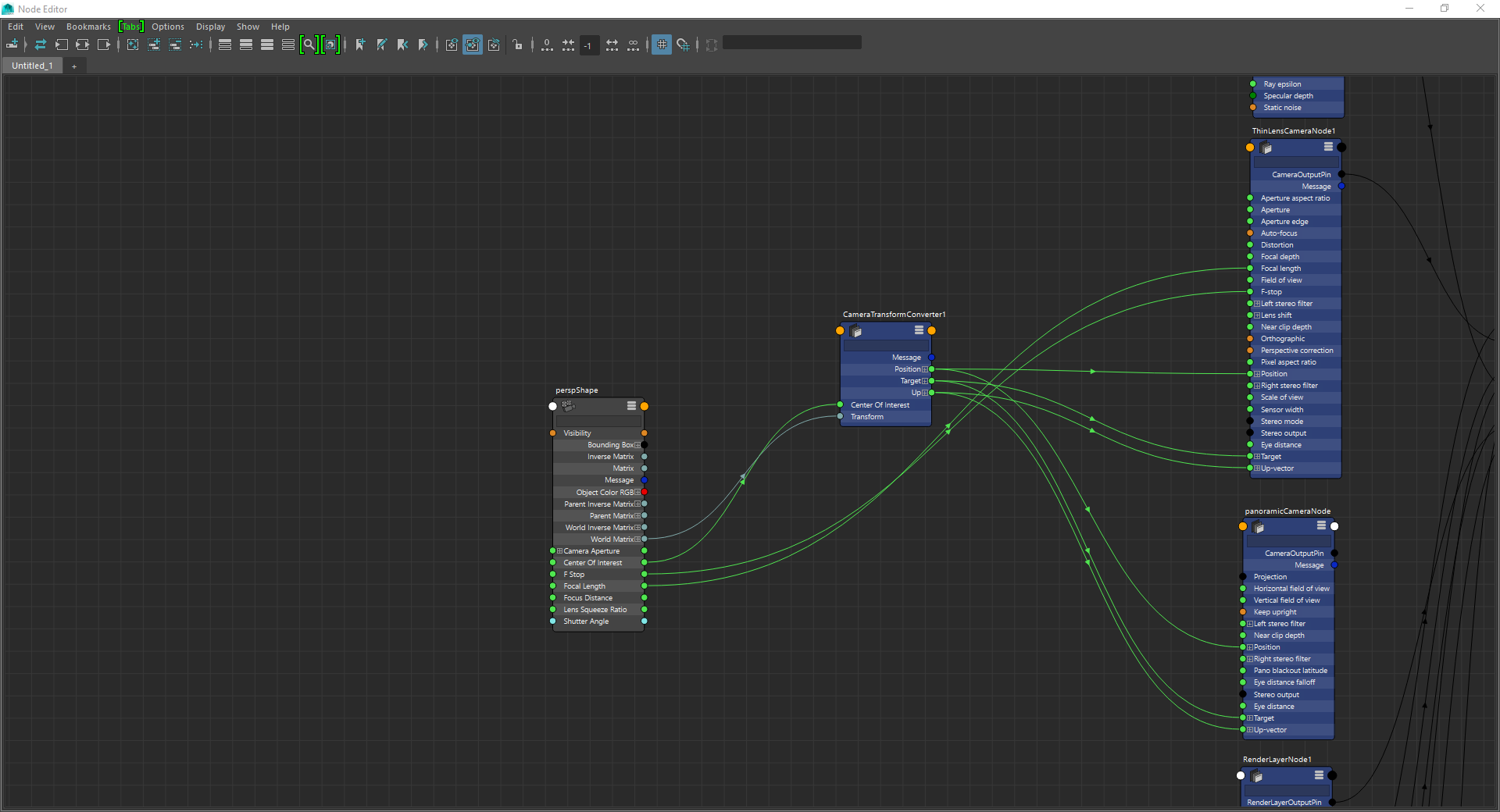
Task: Expand Bounding Box attribute on perspShape
Action: click(637, 445)
